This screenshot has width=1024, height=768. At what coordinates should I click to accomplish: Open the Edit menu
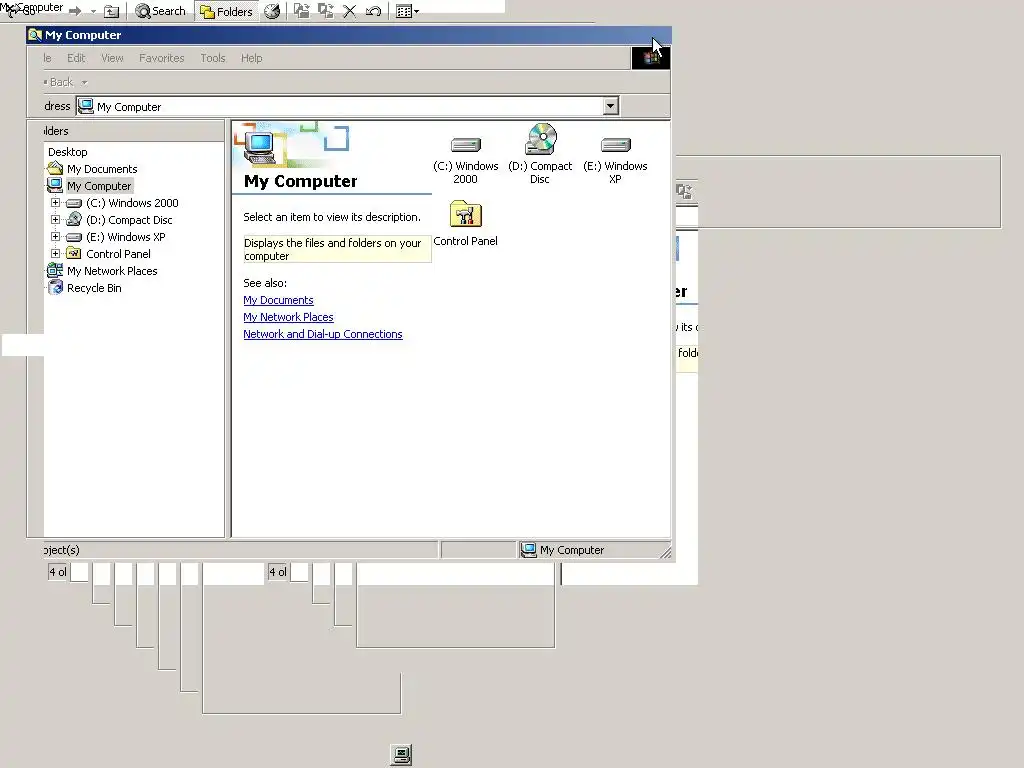[x=76, y=58]
